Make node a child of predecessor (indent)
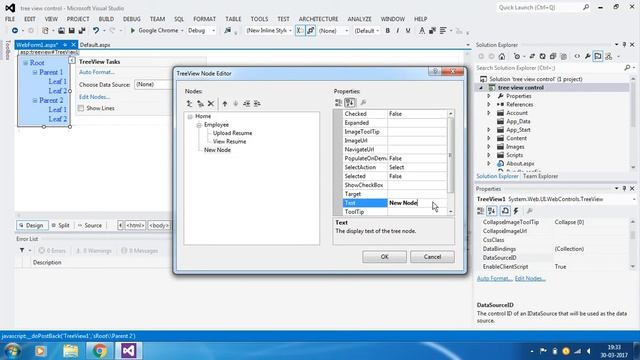 pyautogui.click(x=257, y=104)
